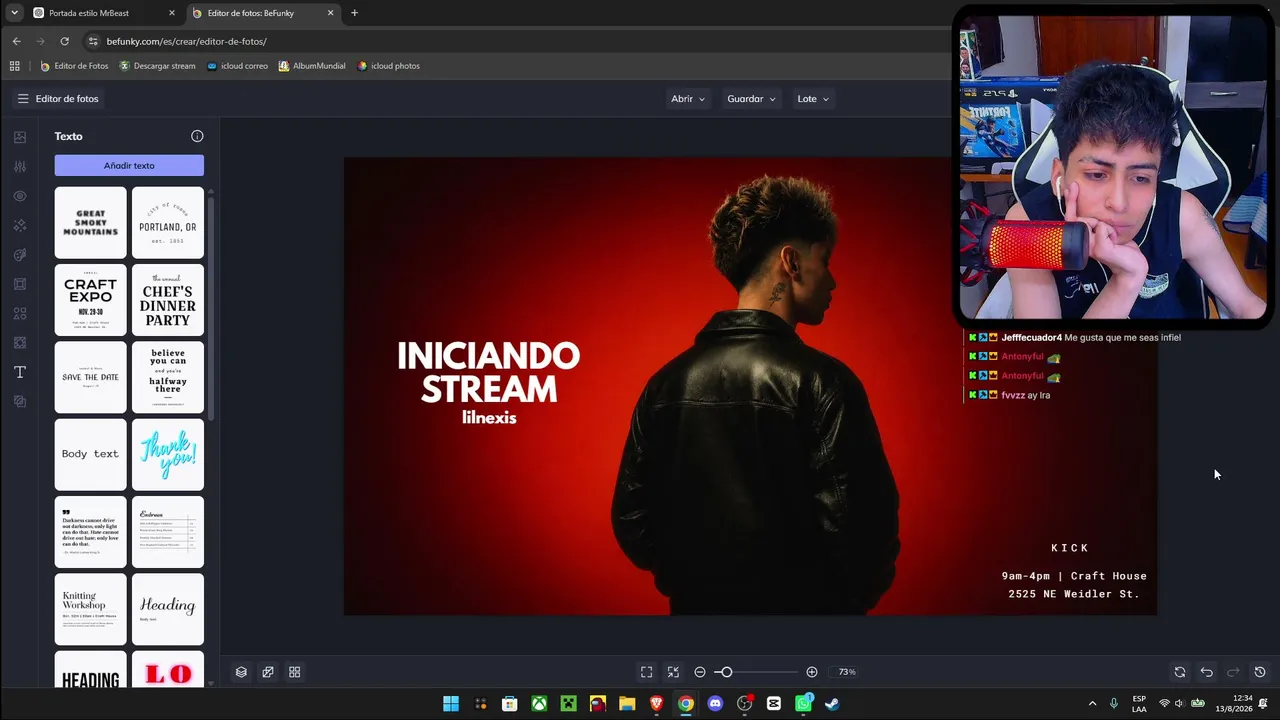This screenshot has width=1280, height=720.
Task: Show hidden system tray icons
Action: coord(1092,704)
